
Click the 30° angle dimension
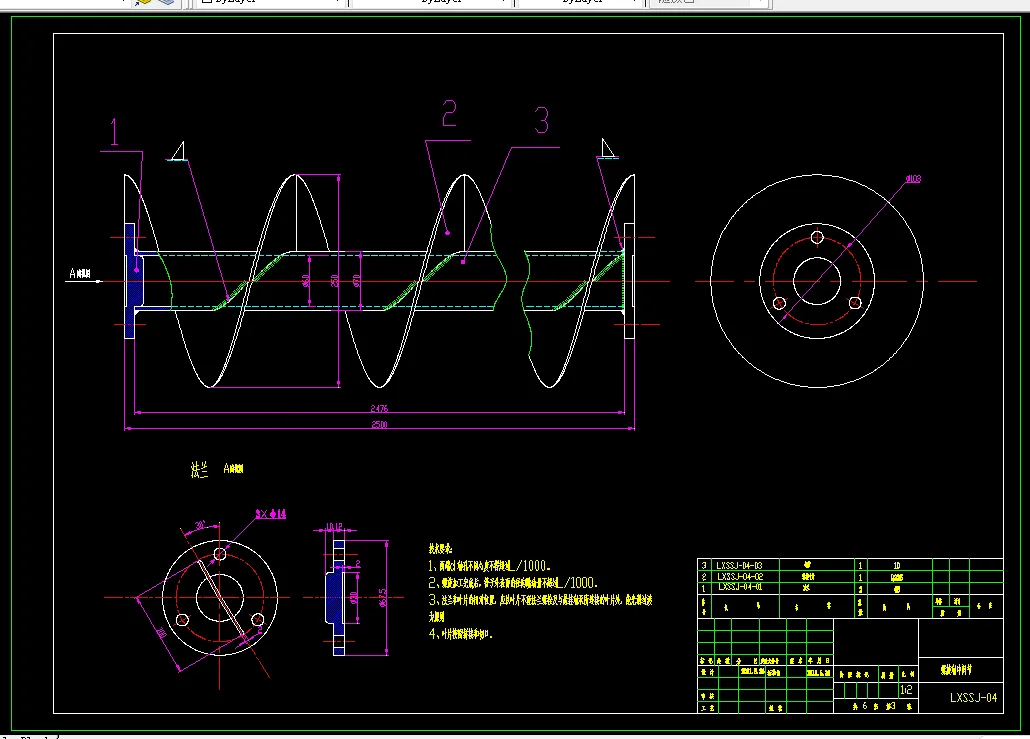pos(200,525)
